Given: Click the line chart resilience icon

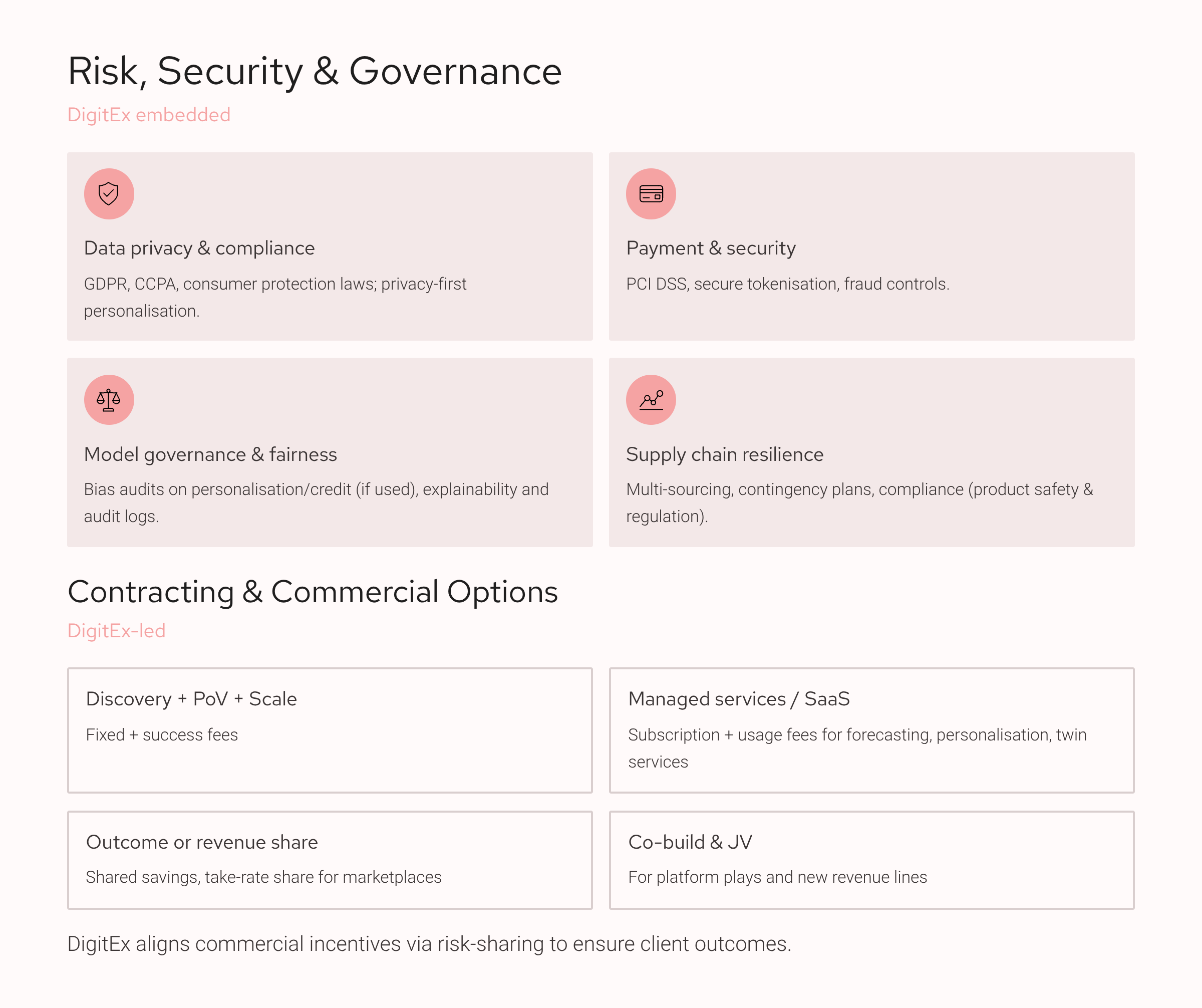Looking at the screenshot, I should coord(651,399).
